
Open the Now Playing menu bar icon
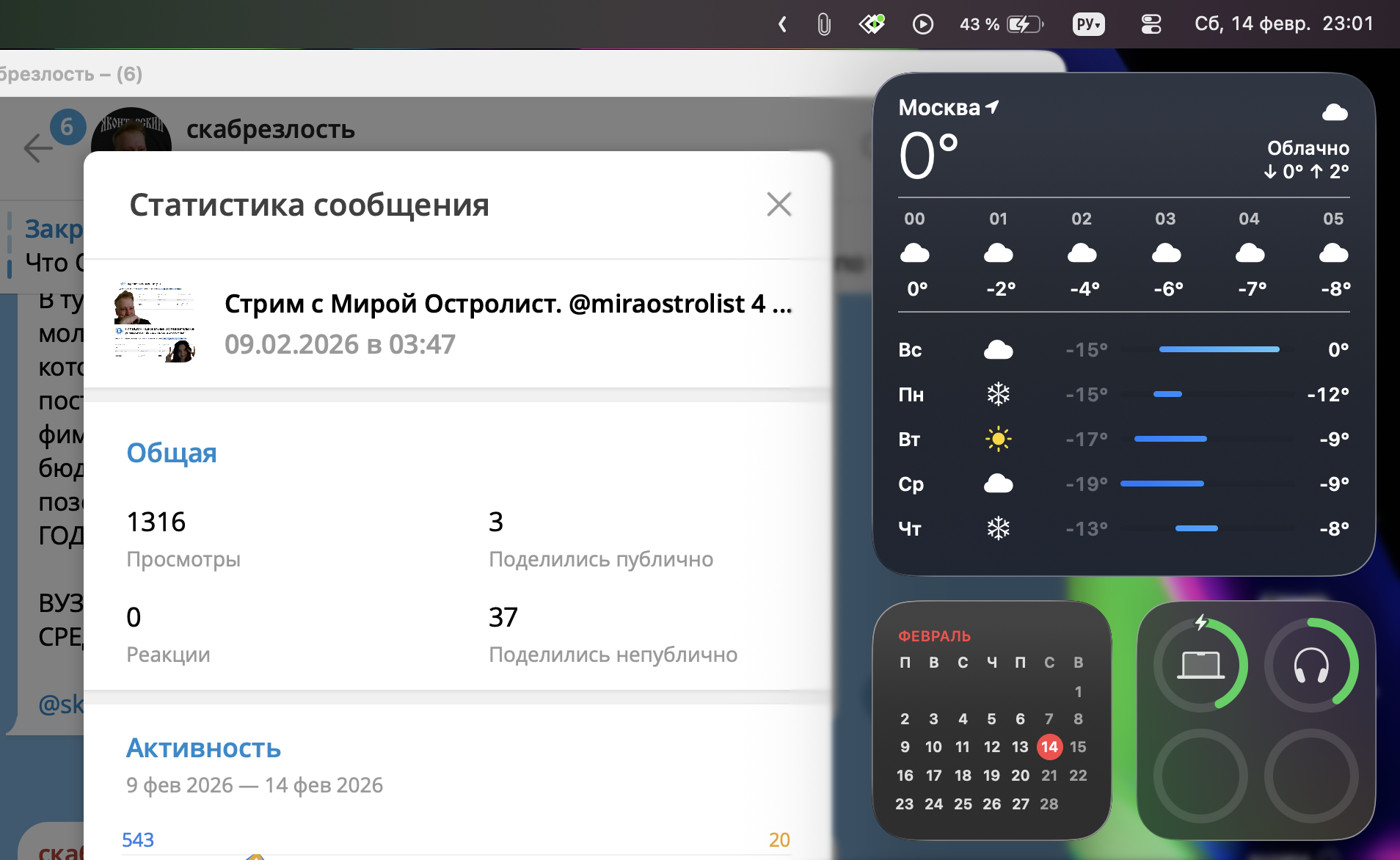click(922, 24)
